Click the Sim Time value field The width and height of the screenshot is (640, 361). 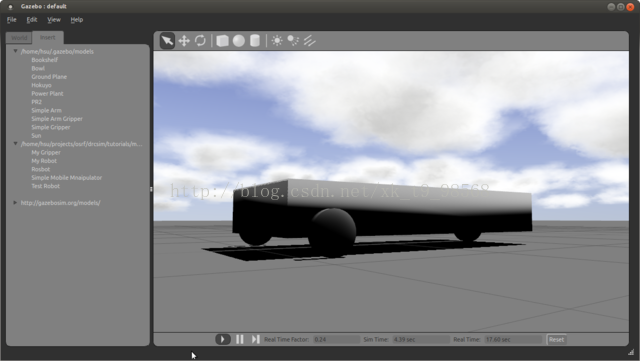click(x=421, y=339)
